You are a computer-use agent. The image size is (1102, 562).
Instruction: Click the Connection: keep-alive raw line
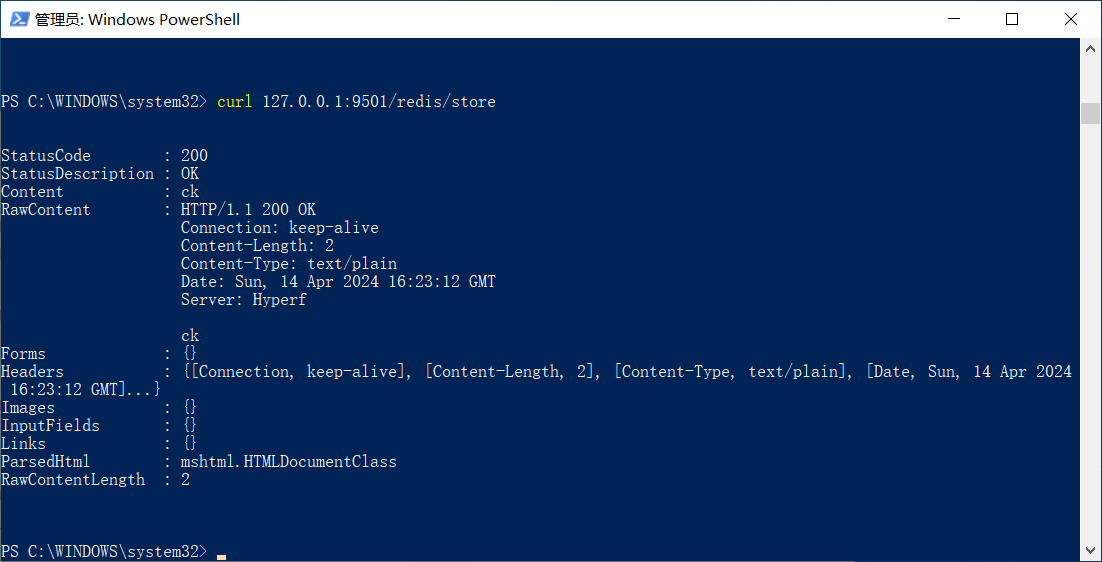[280, 228]
